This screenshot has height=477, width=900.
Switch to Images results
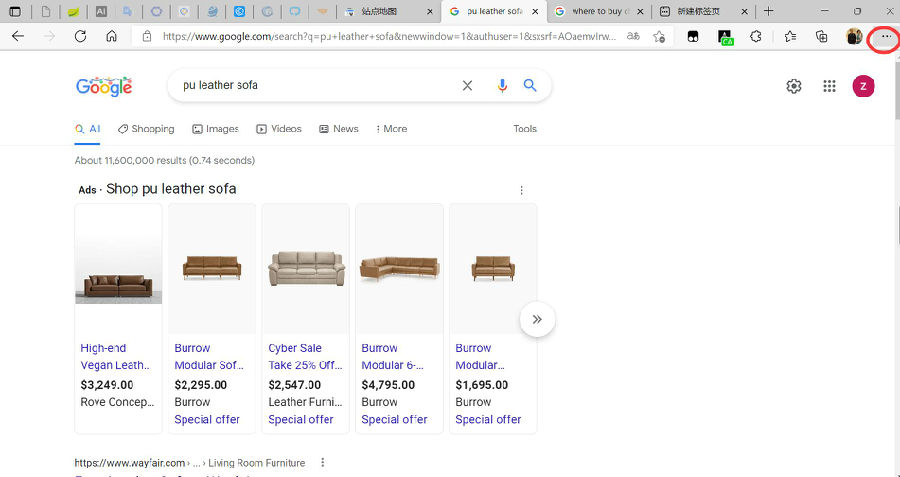[x=215, y=129]
